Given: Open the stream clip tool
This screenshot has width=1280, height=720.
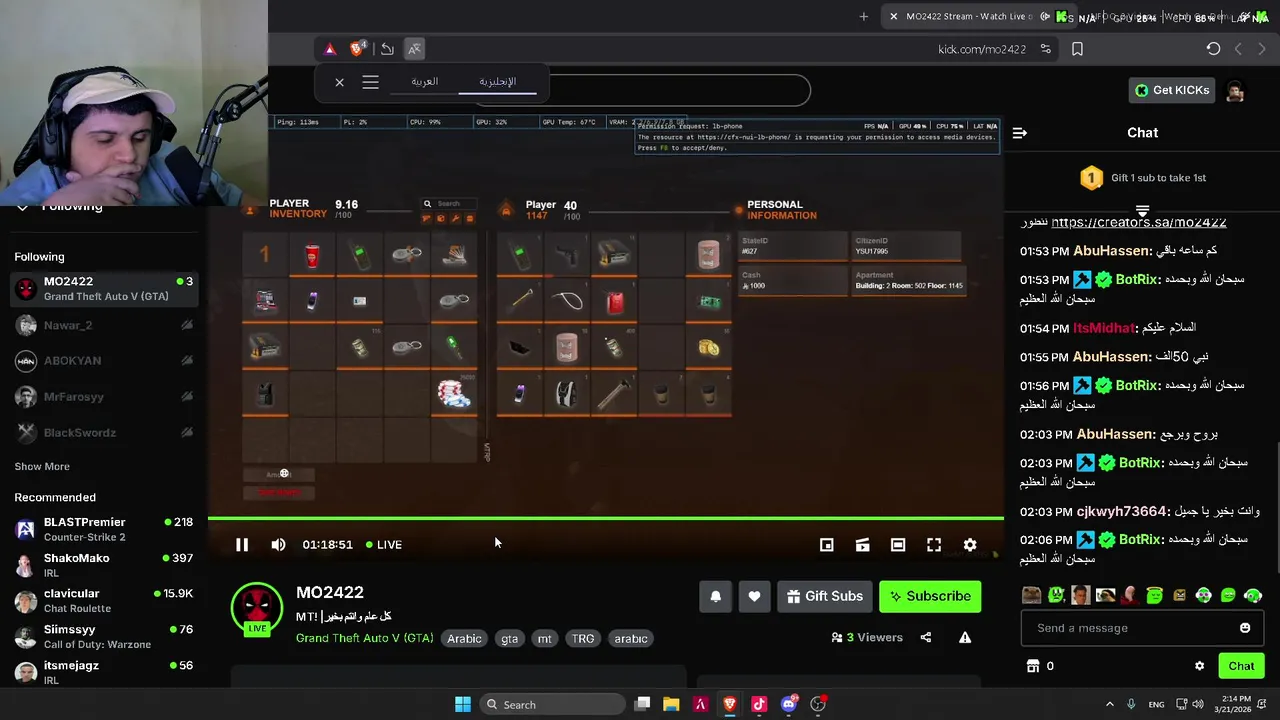Looking at the screenshot, I should [862, 545].
